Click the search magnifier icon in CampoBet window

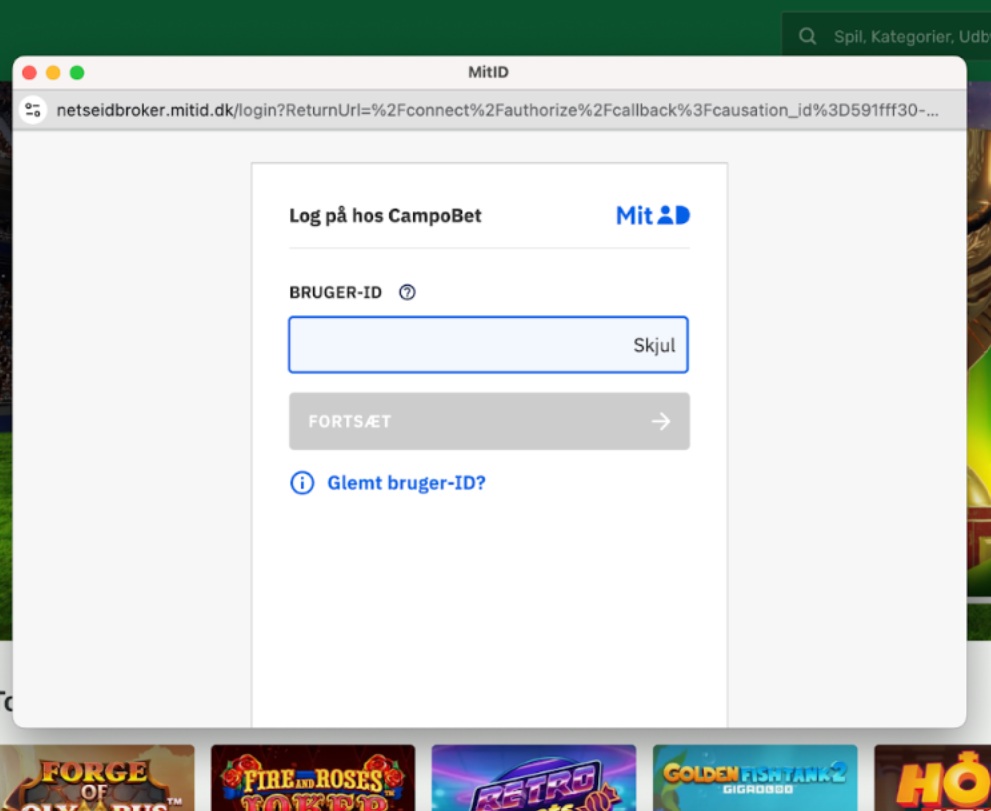[x=807, y=36]
